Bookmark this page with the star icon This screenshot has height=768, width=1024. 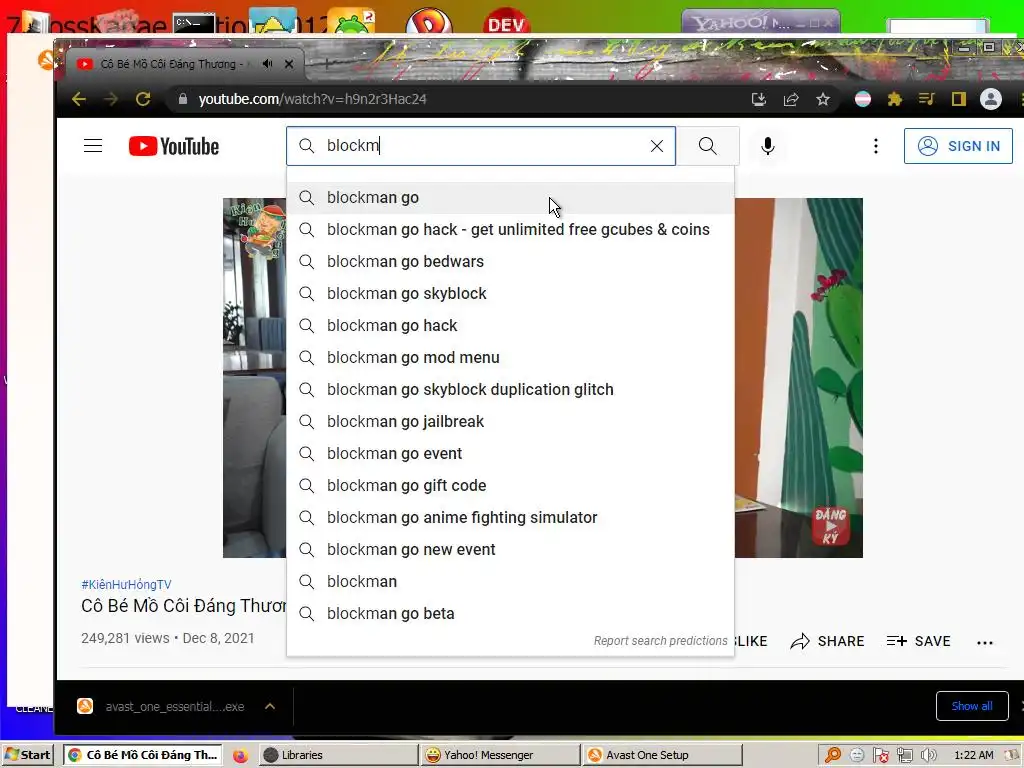click(x=823, y=99)
